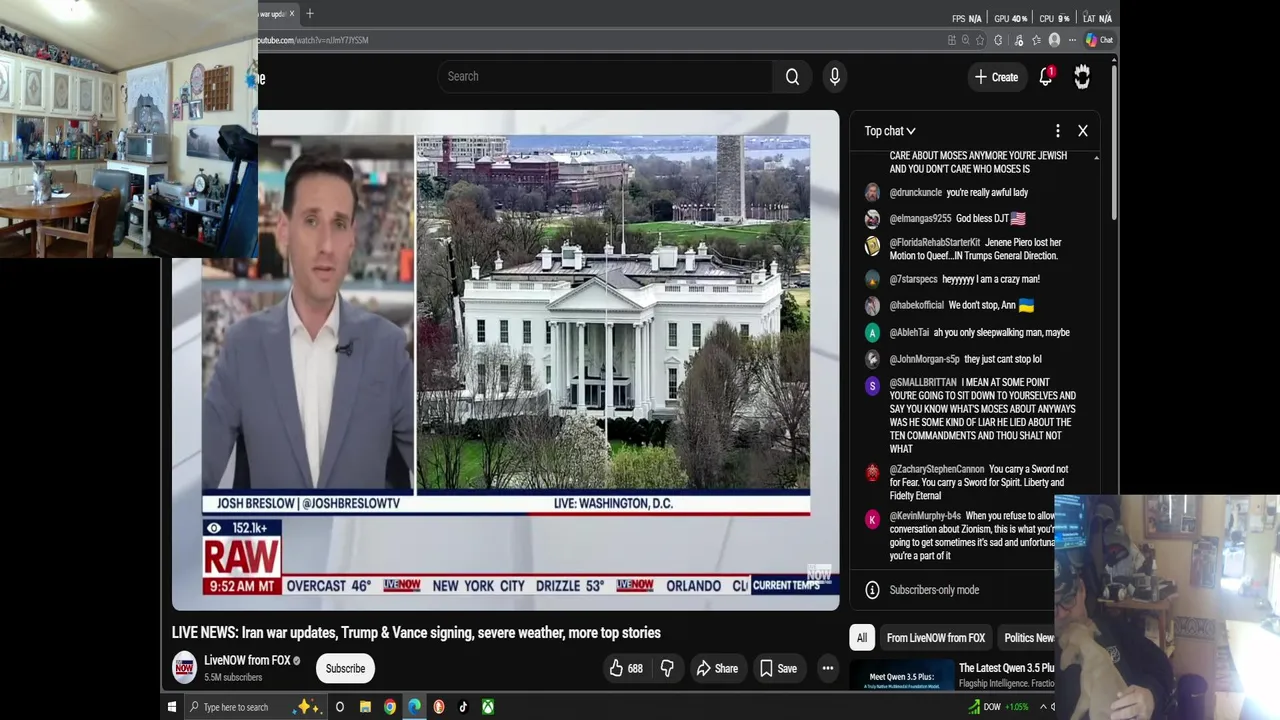Open File Explorer from taskbar
Image resolution: width=1280 pixels, height=720 pixels.
point(365,707)
